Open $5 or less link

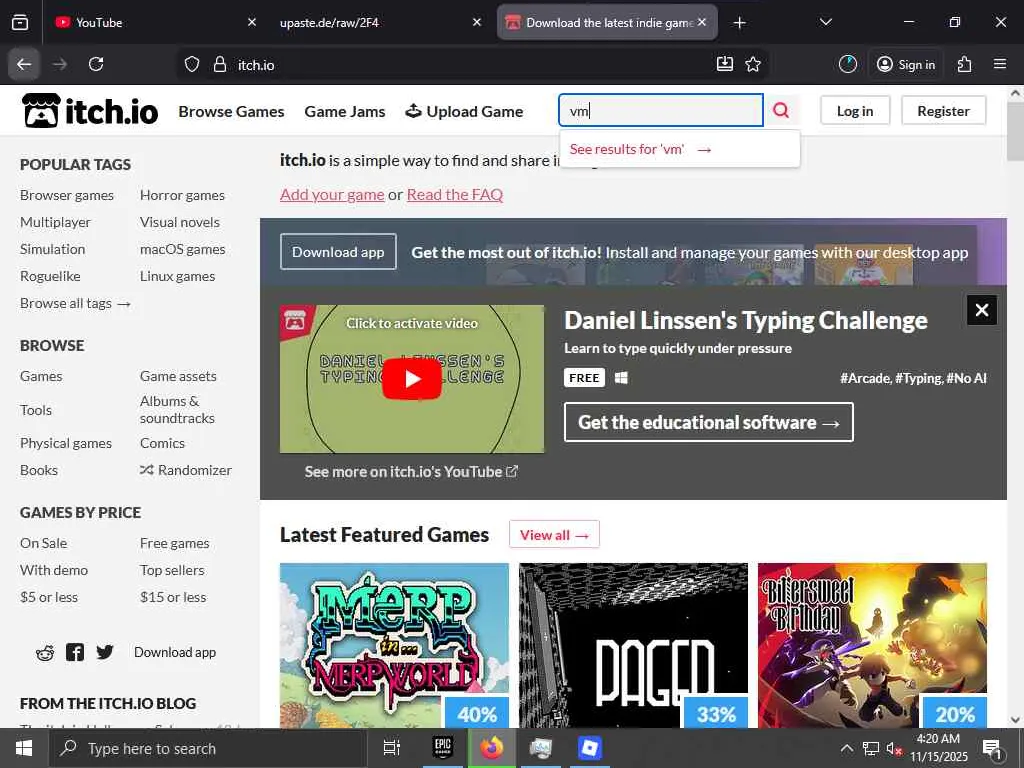point(49,597)
